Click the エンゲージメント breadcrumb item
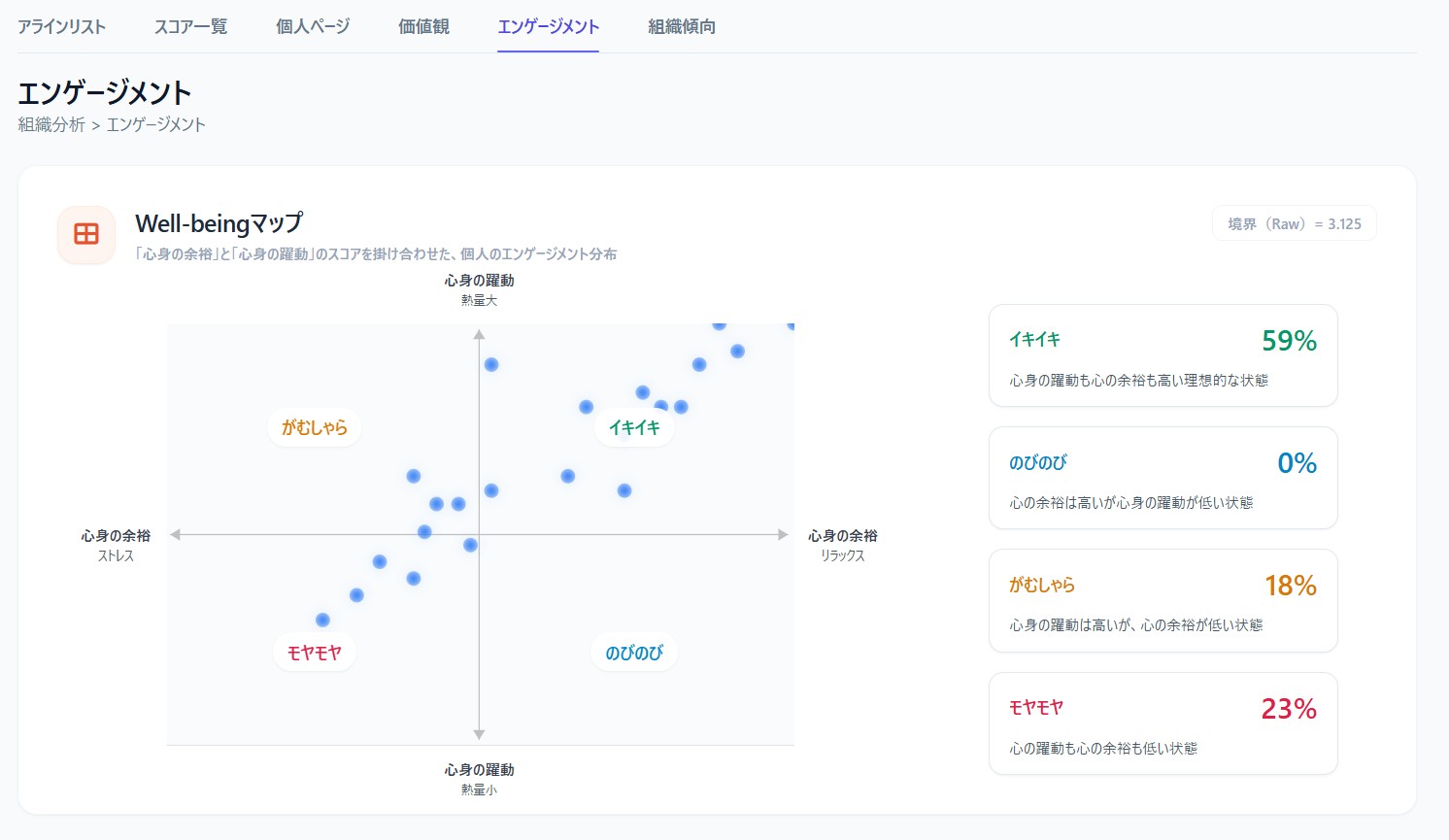 click(155, 124)
